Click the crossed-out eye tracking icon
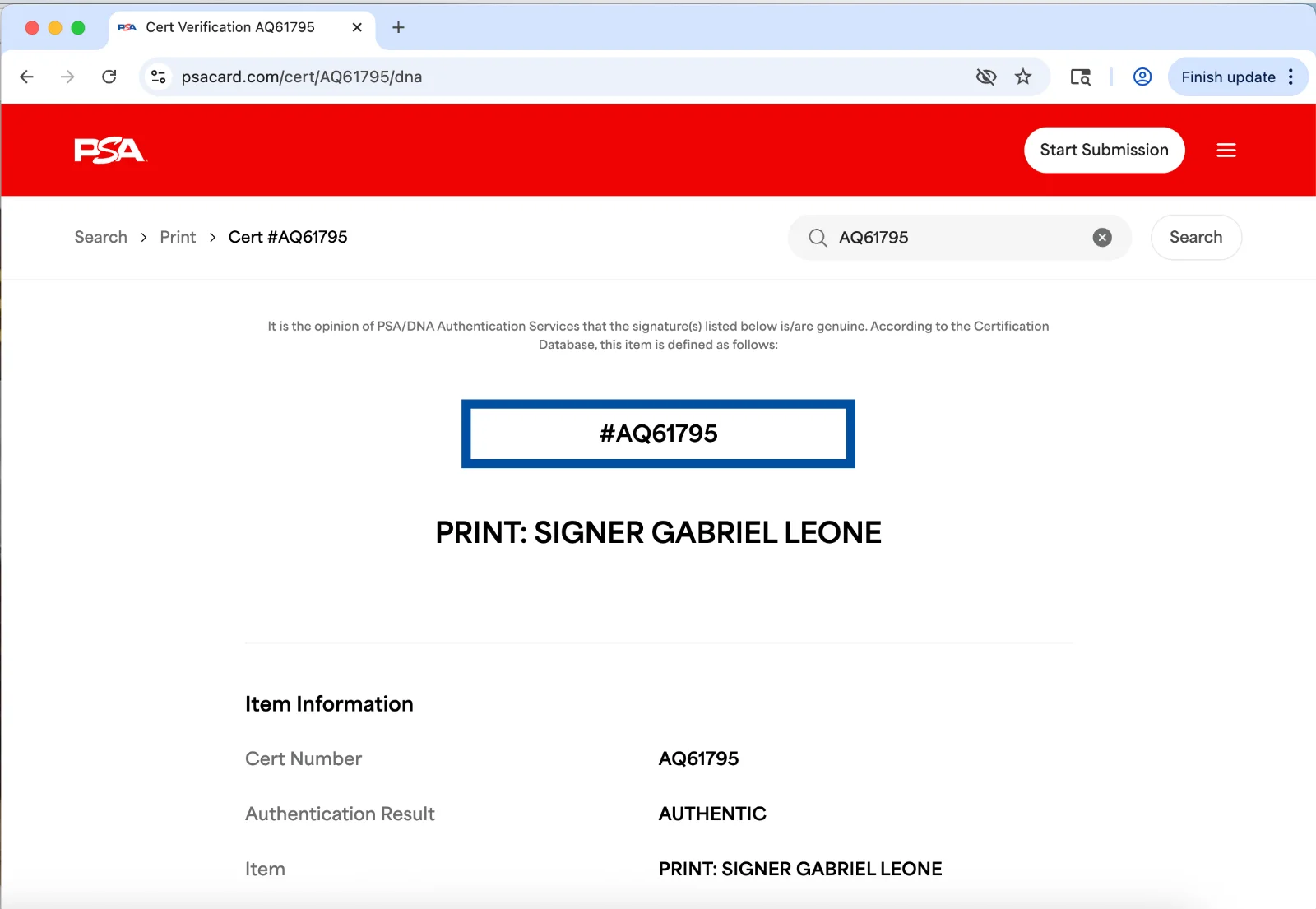The width and height of the screenshot is (1316, 909). (x=985, y=77)
